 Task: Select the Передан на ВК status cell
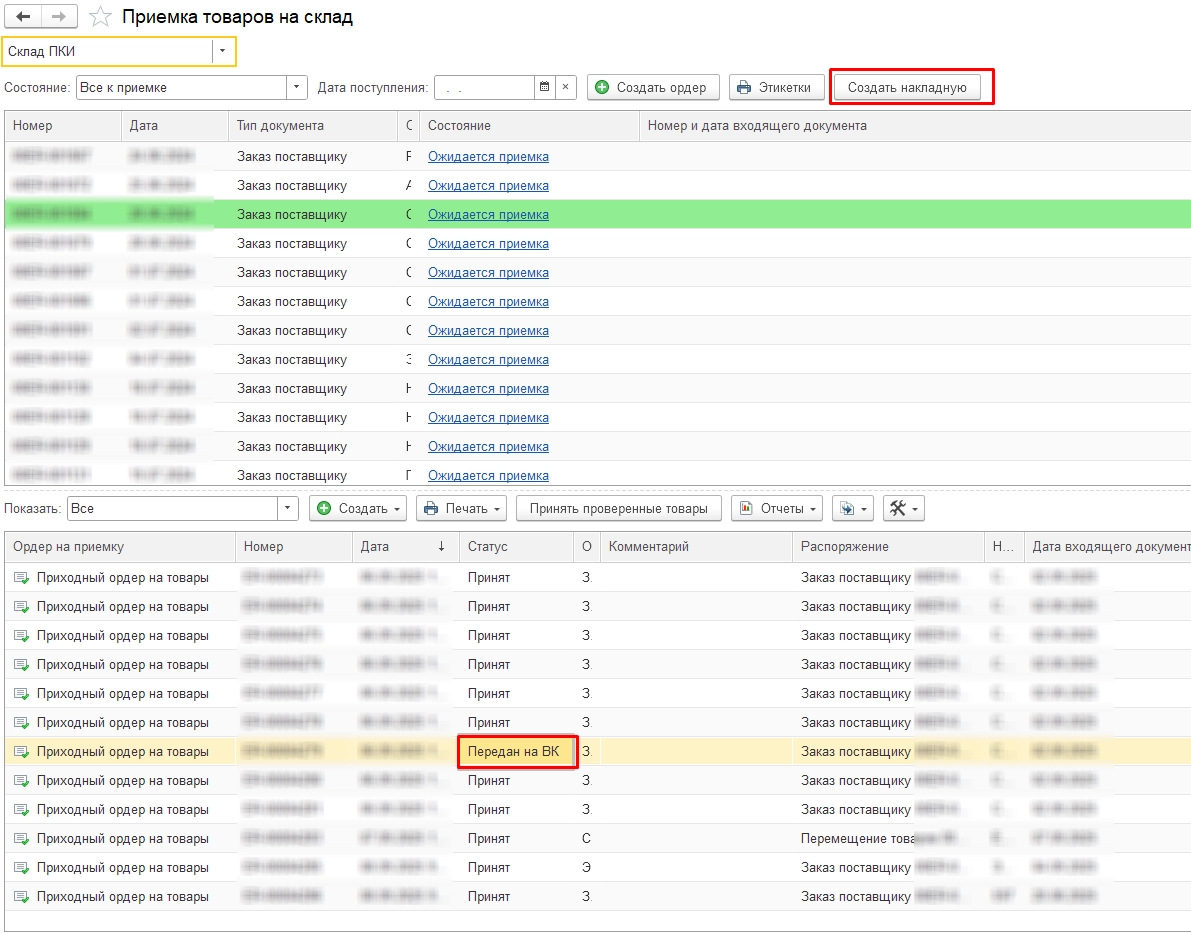coord(517,752)
